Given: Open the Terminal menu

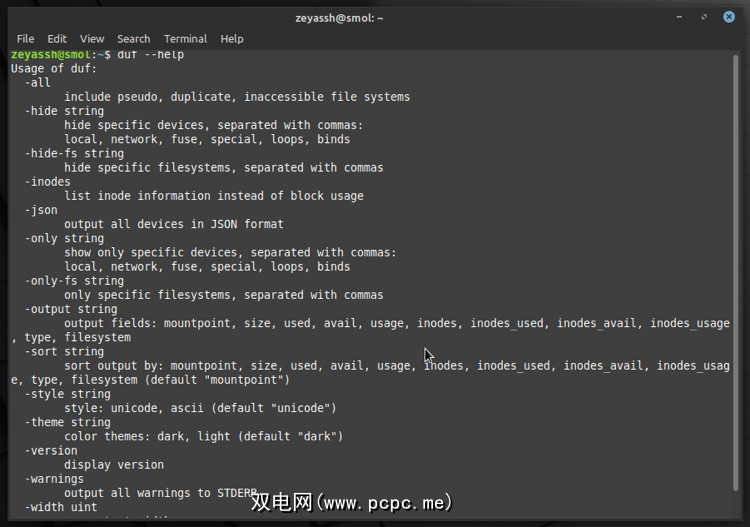Looking at the screenshot, I should tap(185, 39).
